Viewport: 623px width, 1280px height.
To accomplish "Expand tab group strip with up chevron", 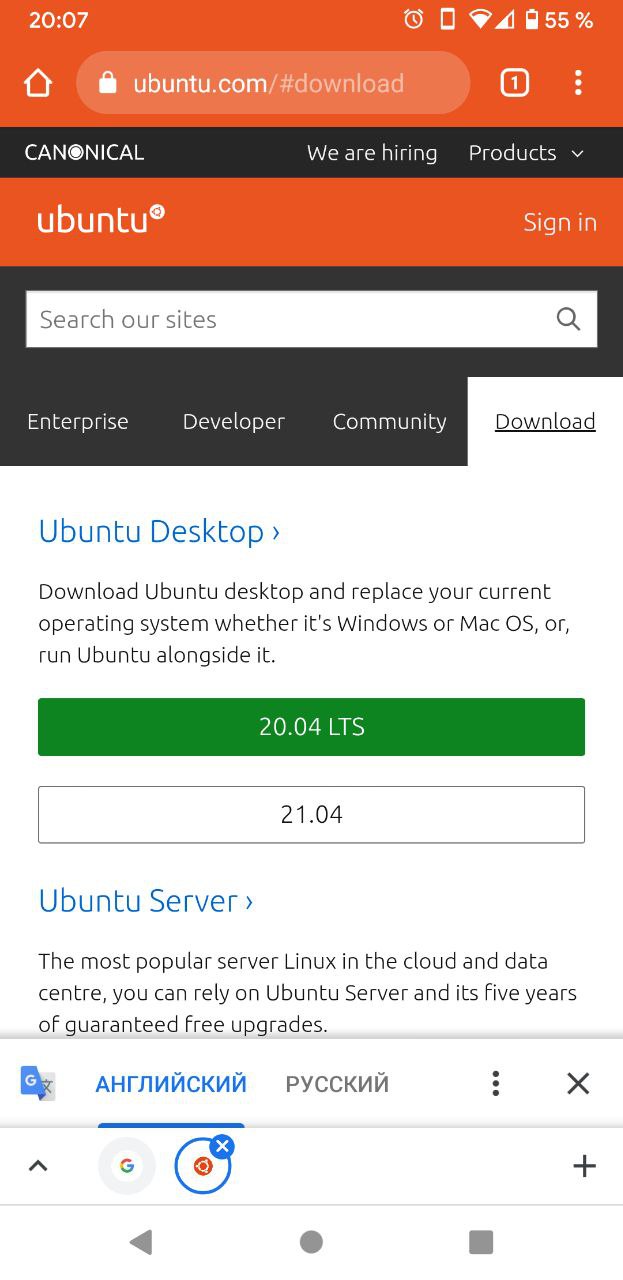I will 38,1166.
